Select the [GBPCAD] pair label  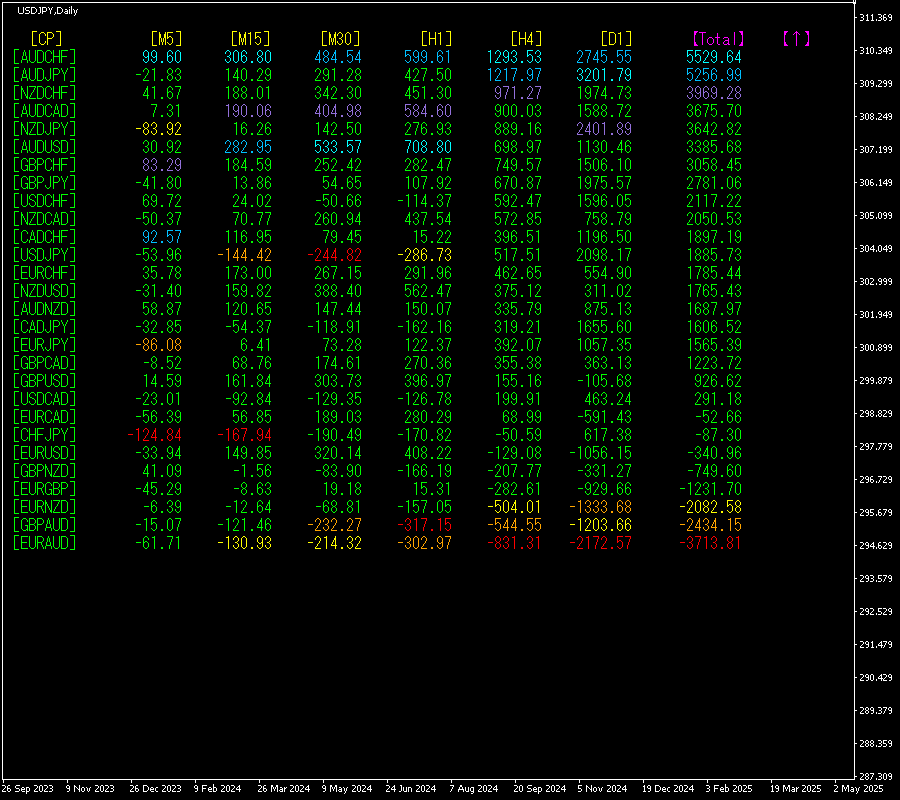pyautogui.click(x=44, y=363)
